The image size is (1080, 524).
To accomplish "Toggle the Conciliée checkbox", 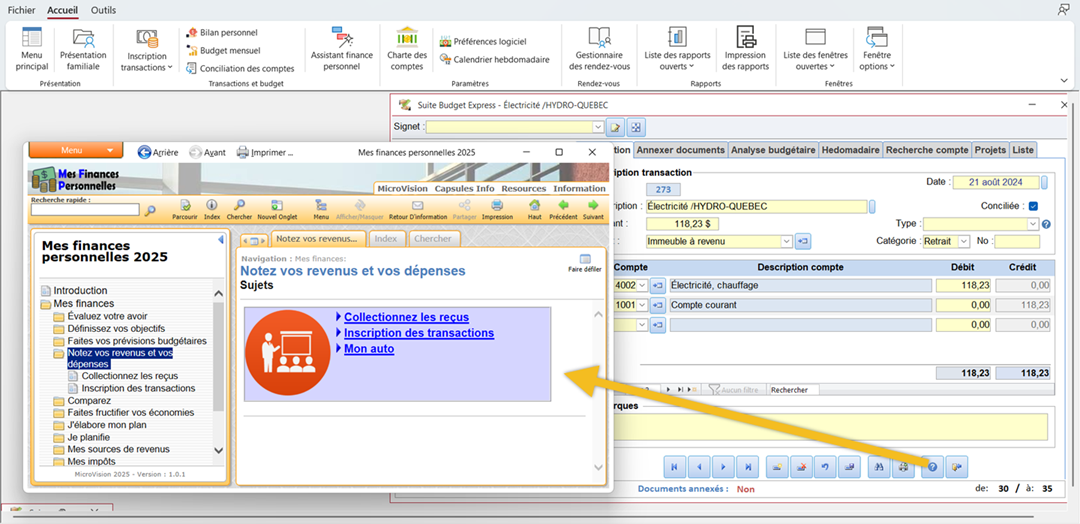I will coord(1033,206).
